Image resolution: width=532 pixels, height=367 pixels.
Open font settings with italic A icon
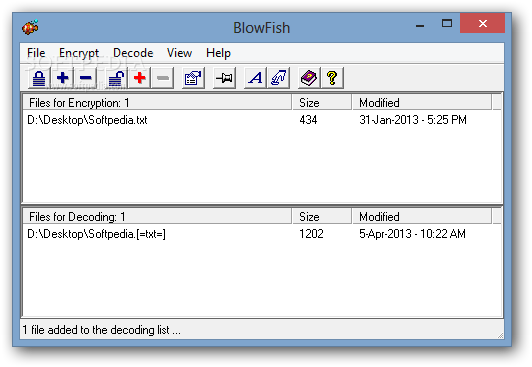[x=255, y=78]
